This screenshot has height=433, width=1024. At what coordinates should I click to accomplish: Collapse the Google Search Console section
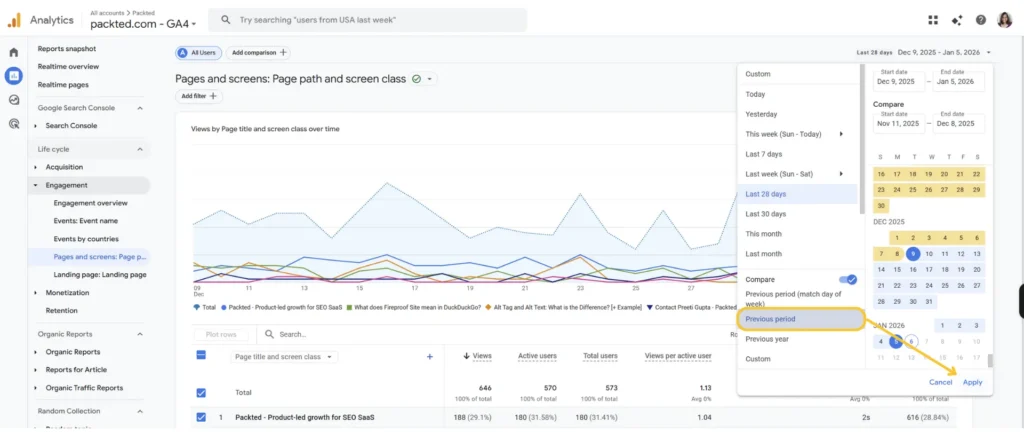point(139,108)
